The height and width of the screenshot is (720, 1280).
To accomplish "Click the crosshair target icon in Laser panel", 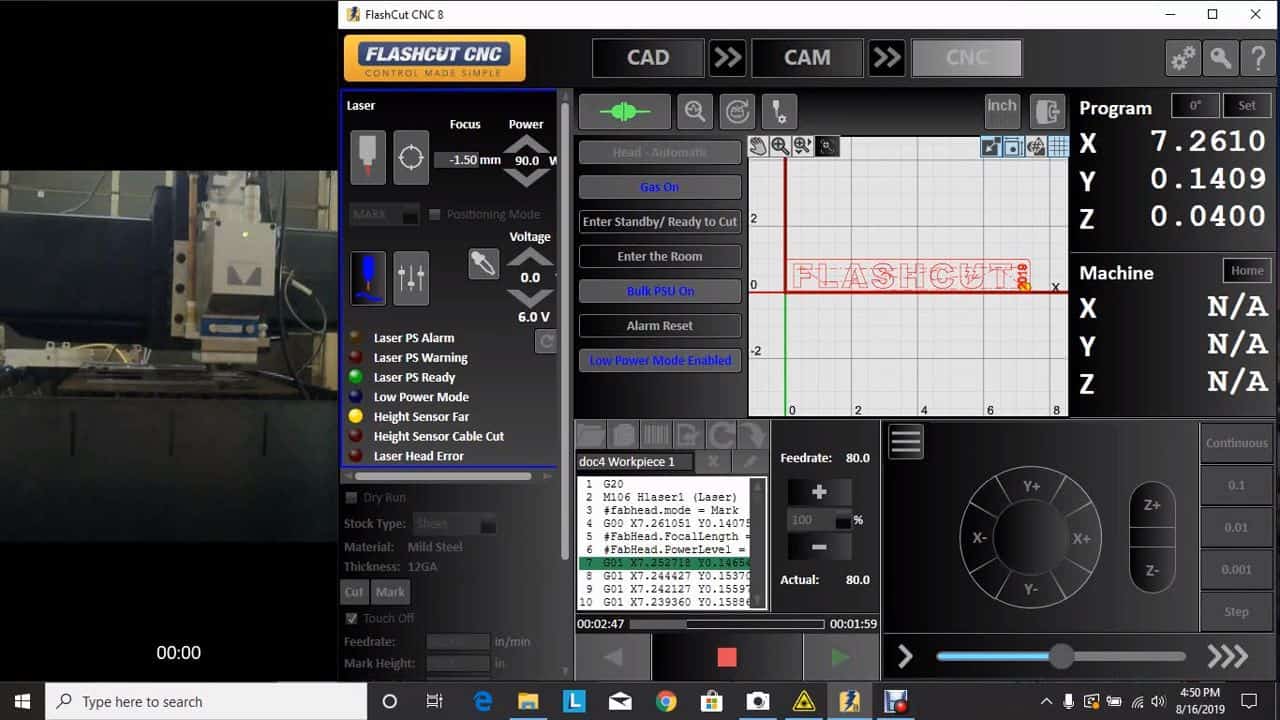I will point(411,158).
